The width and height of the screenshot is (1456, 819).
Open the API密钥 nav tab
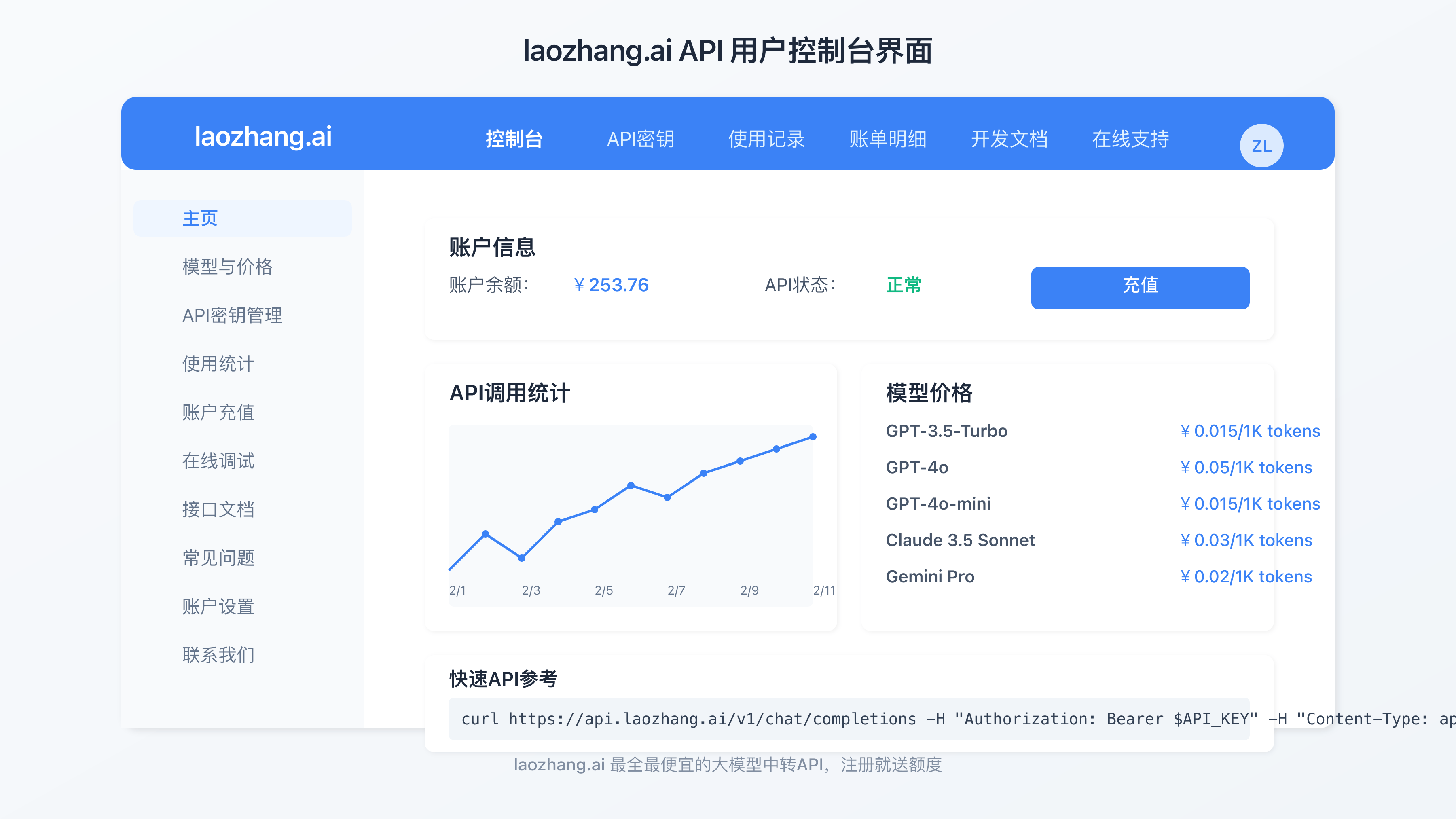pyautogui.click(x=640, y=139)
